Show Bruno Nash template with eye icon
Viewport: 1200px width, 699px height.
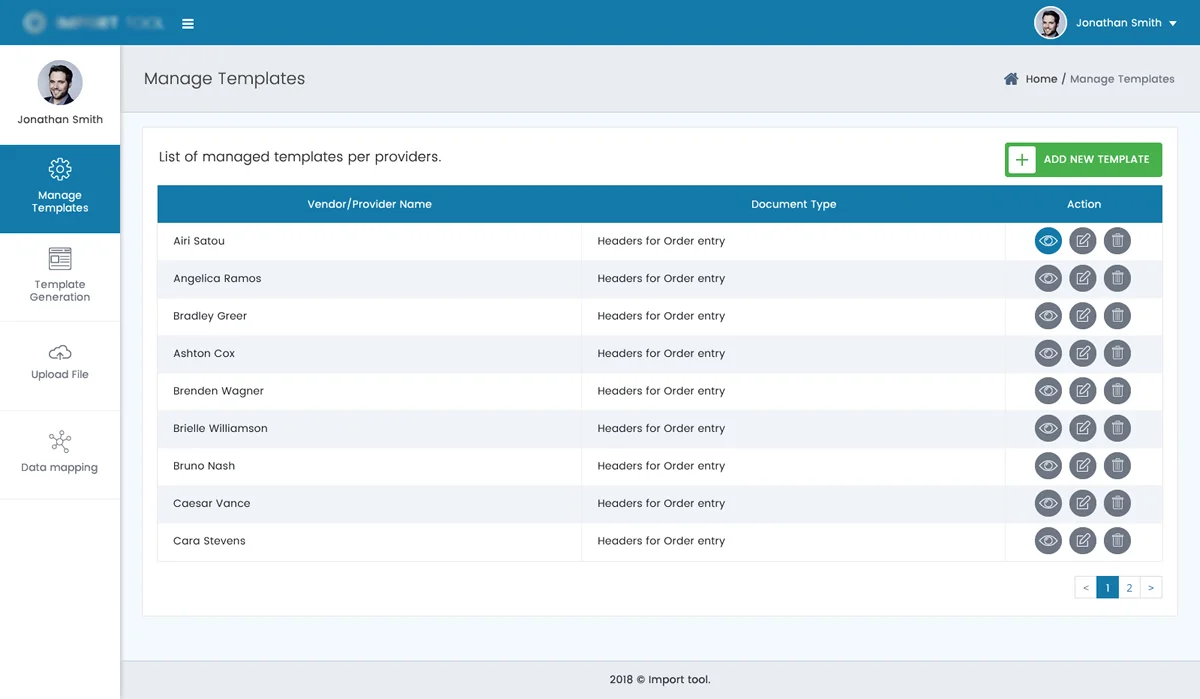click(x=1048, y=466)
